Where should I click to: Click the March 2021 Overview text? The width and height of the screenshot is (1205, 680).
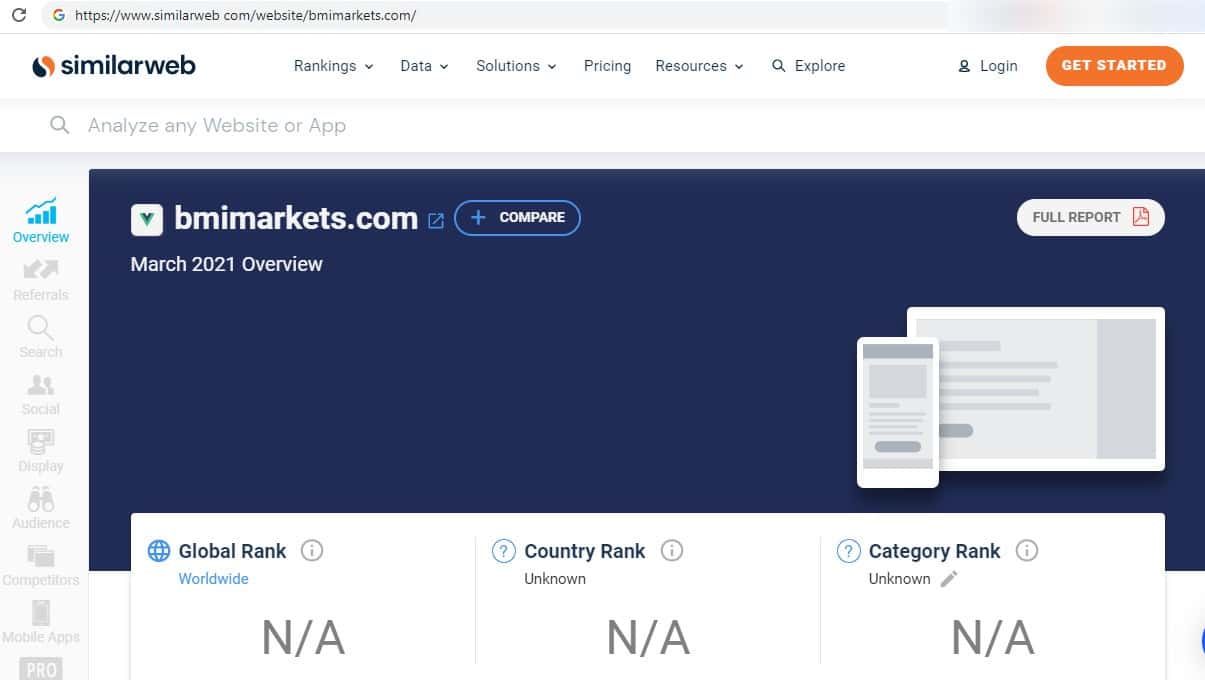(x=226, y=264)
